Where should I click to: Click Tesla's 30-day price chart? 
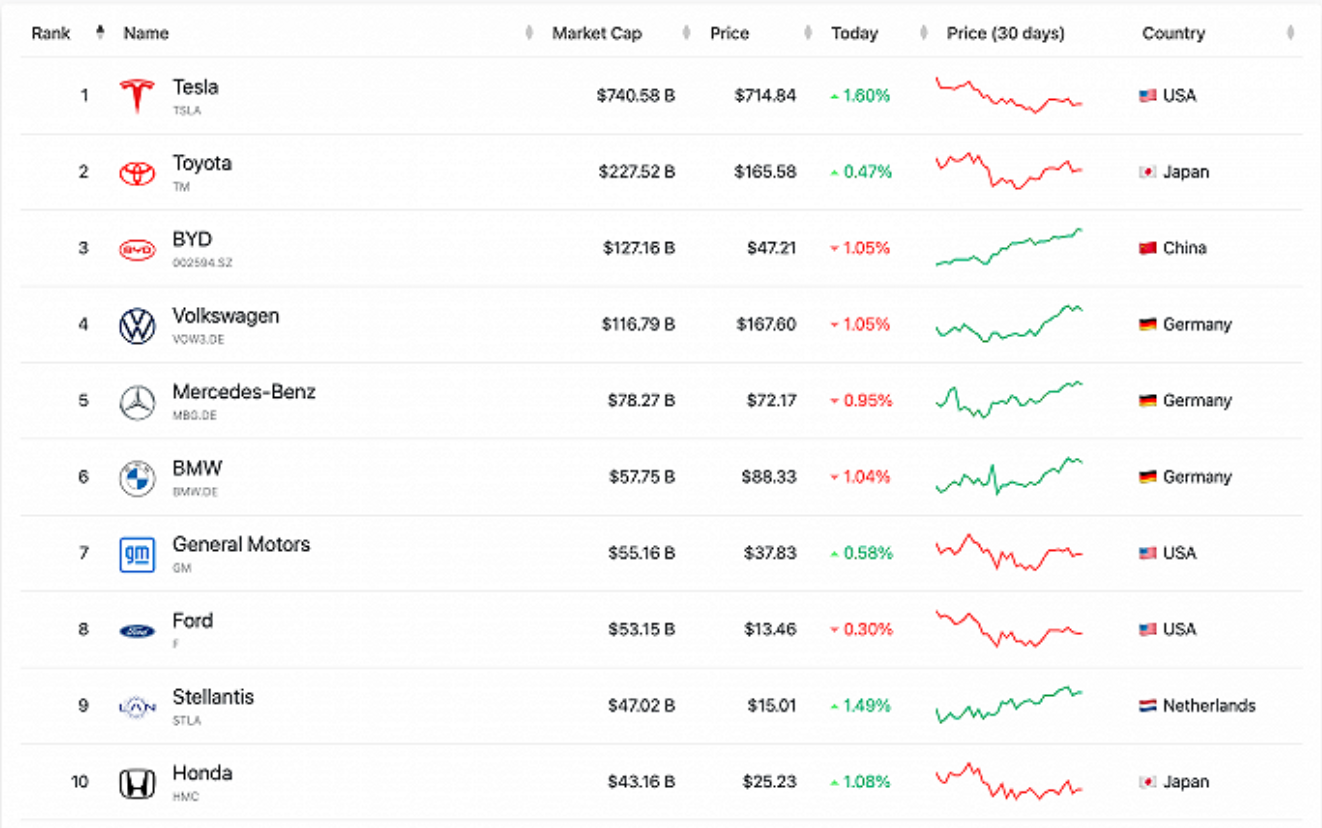1008,95
